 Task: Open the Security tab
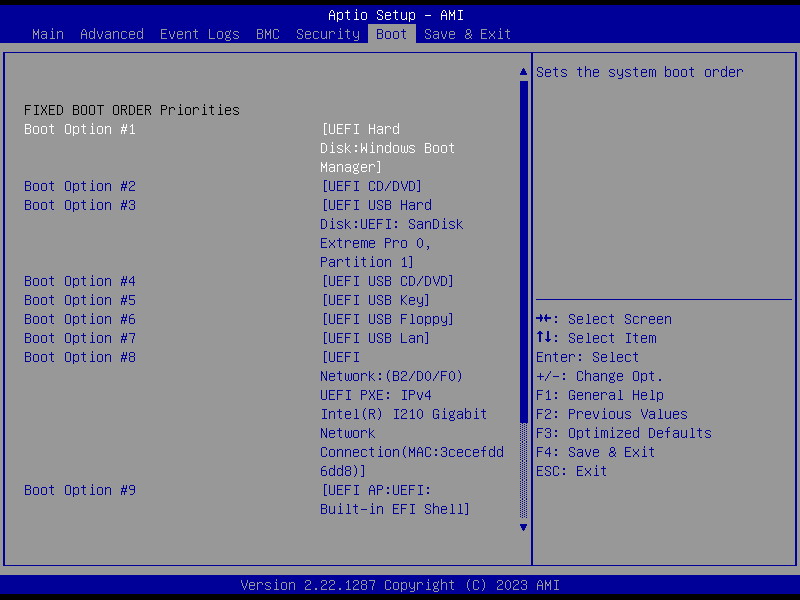(x=328, y=34)
